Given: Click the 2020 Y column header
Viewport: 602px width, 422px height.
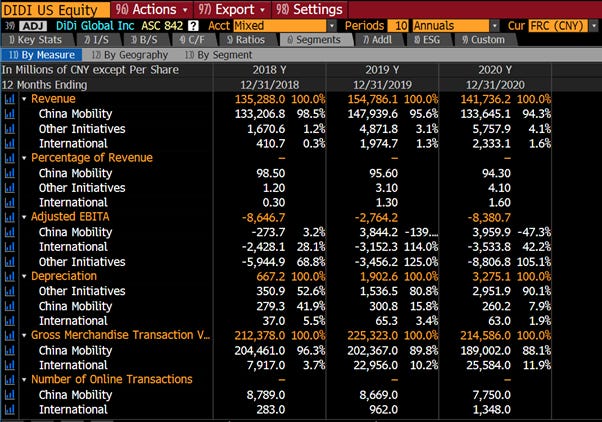Looking at the screenshot, I should tap(495, 70).
